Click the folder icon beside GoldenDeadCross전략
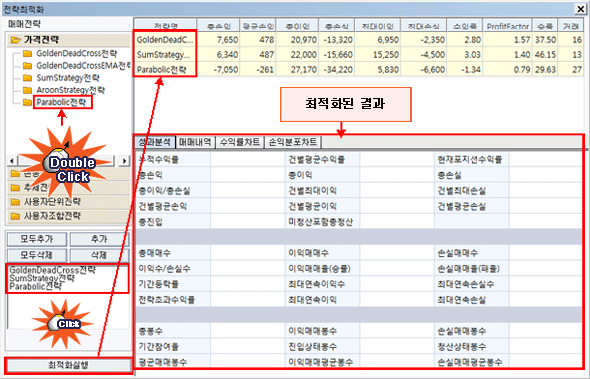The width and height of the screenshot is (590, 379). tap(27, 53)
